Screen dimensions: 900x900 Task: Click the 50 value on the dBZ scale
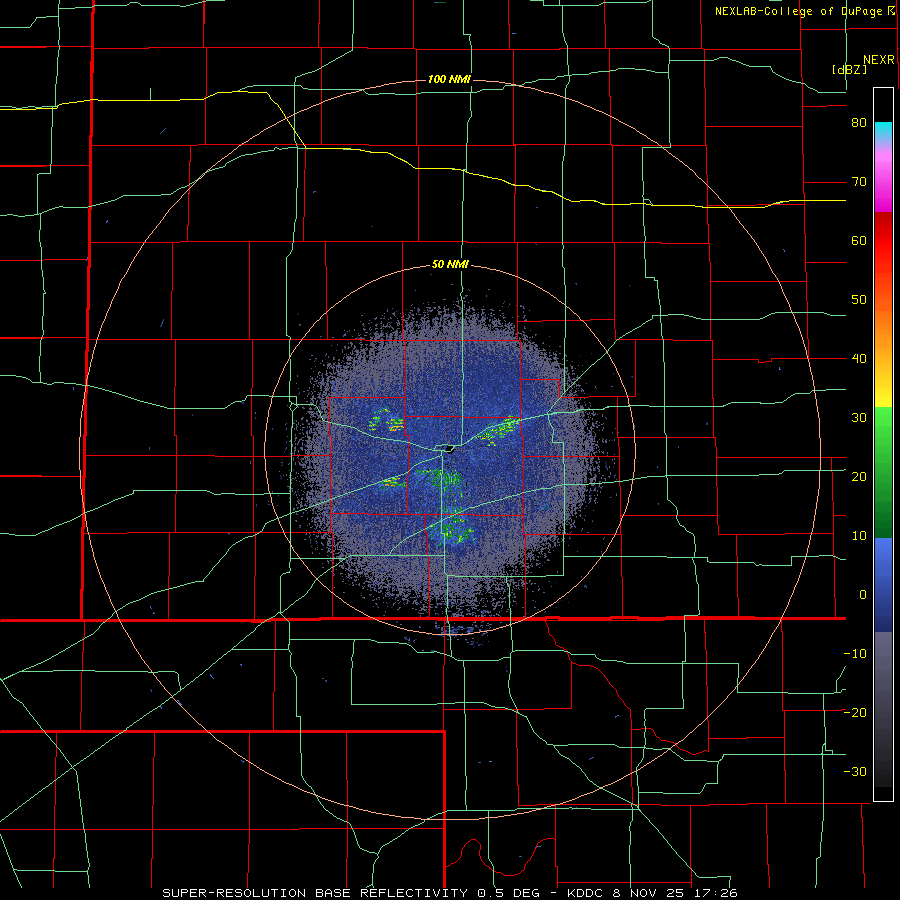(859, 300)
